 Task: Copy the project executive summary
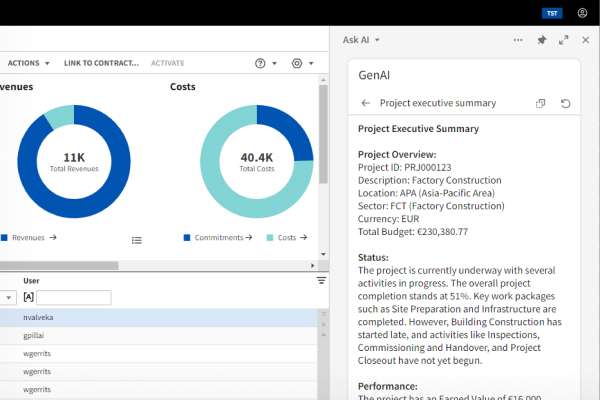pos(541,103)
